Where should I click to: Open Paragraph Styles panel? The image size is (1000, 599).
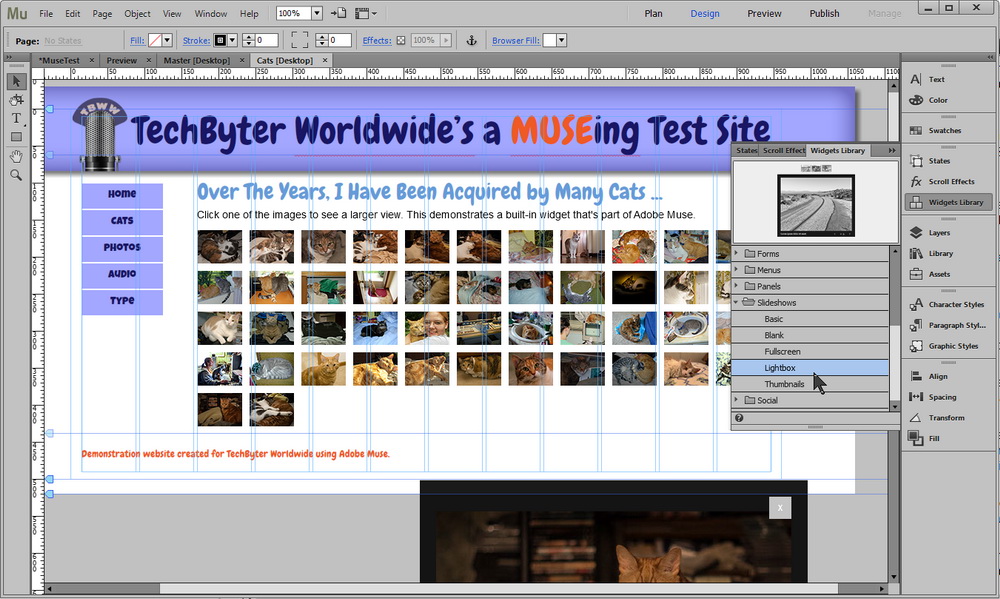(948, 325)
